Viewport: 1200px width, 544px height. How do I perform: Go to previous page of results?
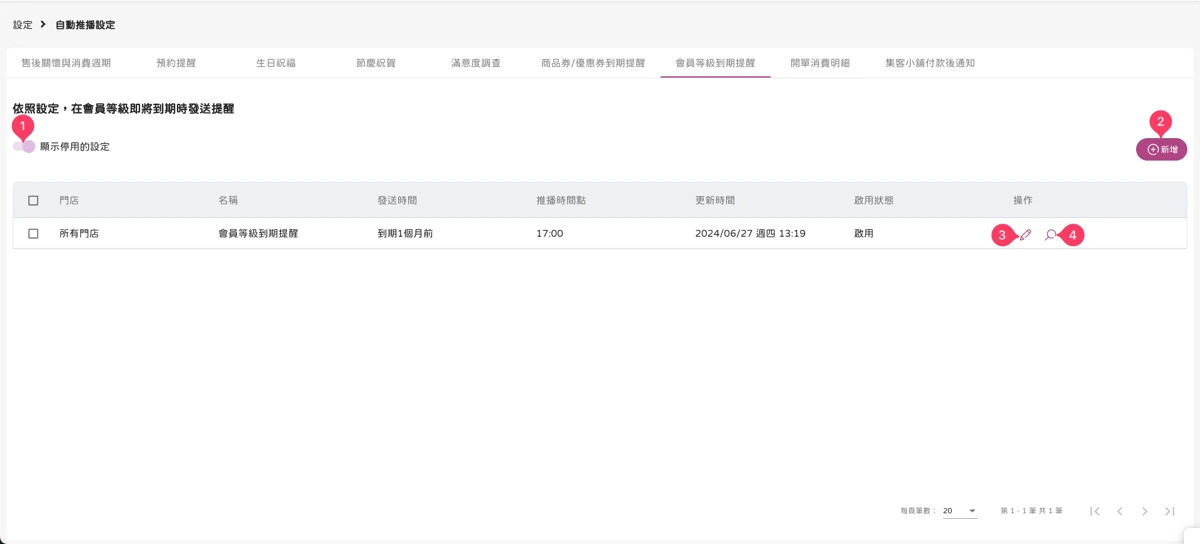(x=1120, y=511)
